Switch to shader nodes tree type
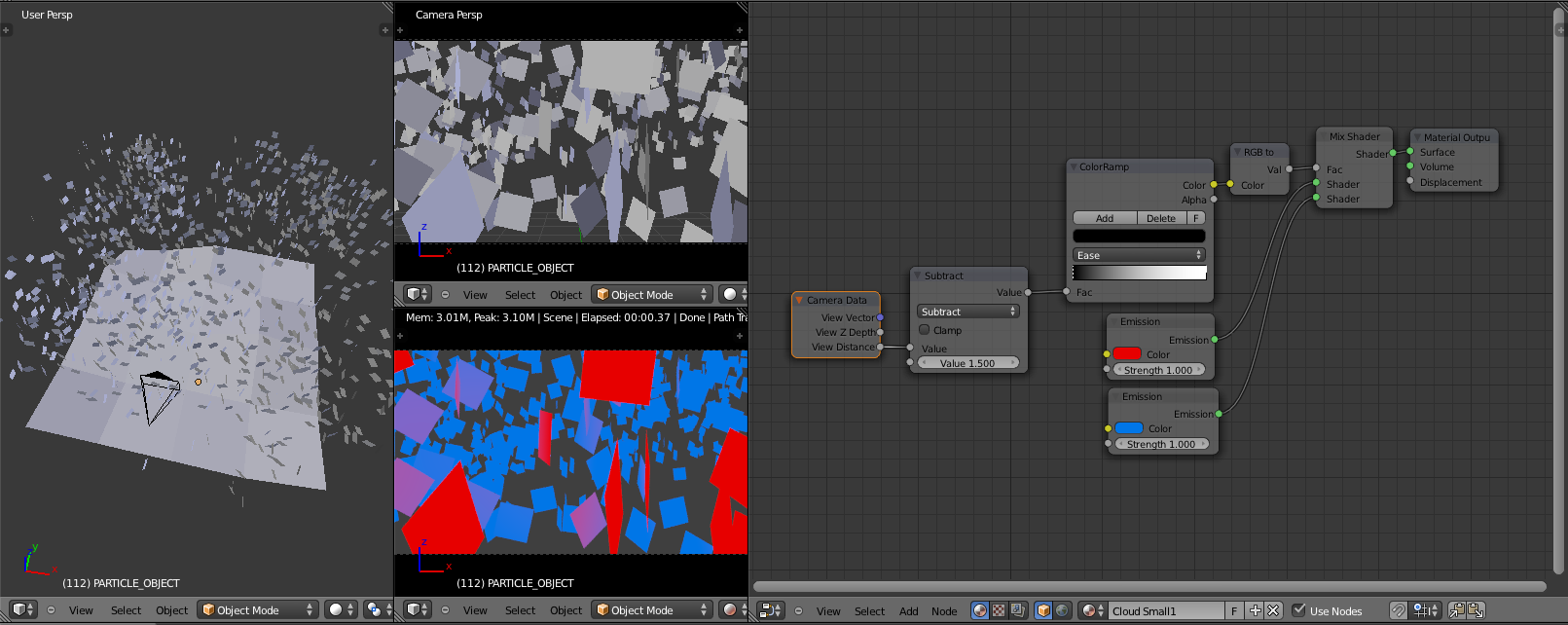The width and height of the screenshot is (1568, 625). [x=980, y=610]
